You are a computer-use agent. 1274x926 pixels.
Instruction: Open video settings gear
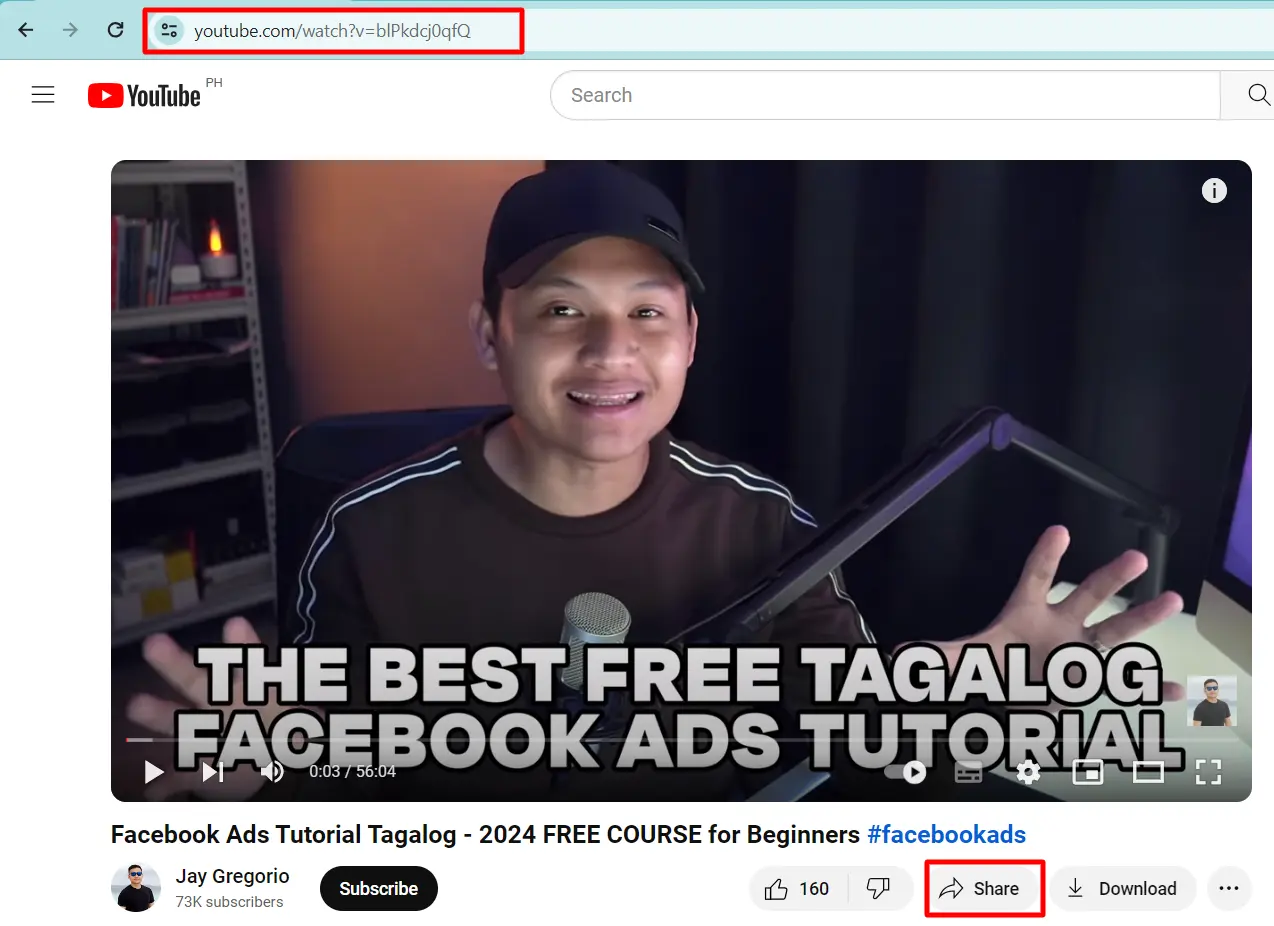pos(1028,772)
